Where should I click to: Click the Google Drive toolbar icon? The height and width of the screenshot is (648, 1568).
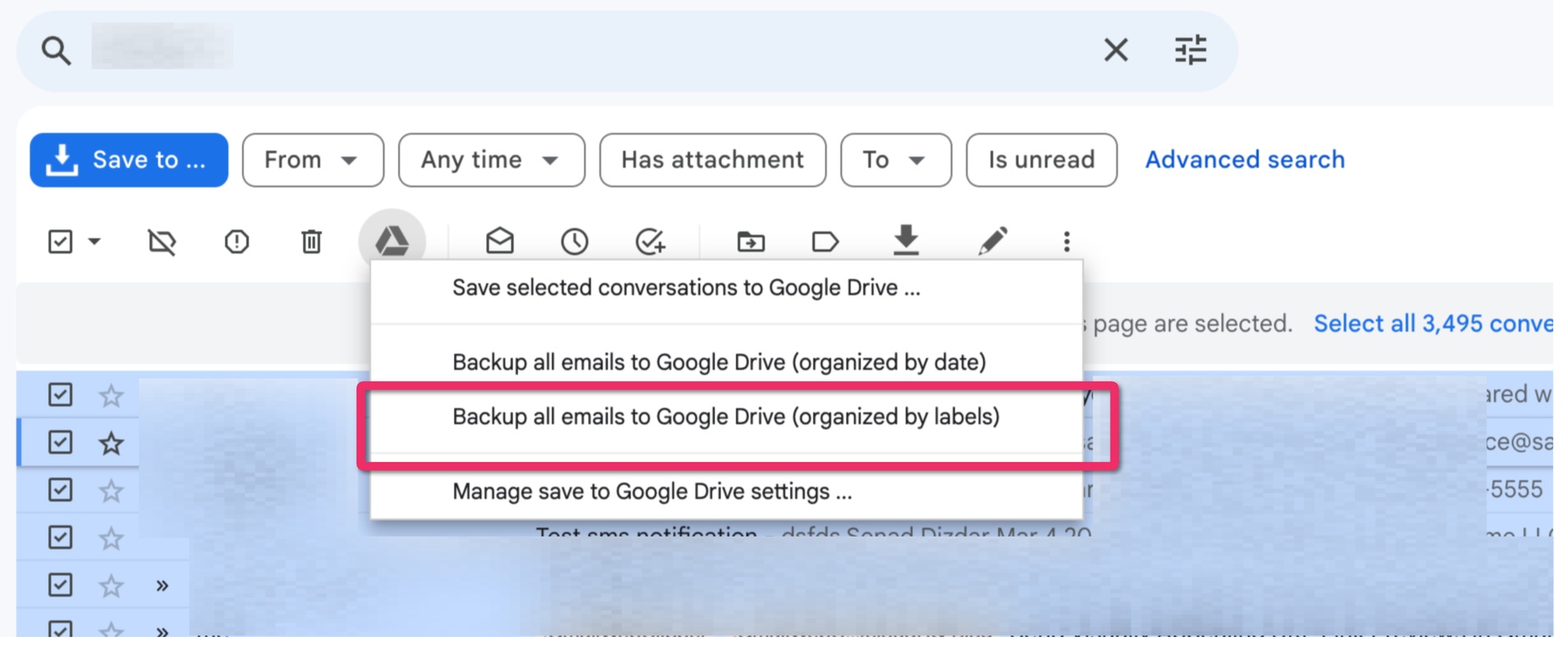tap(392, 241)
